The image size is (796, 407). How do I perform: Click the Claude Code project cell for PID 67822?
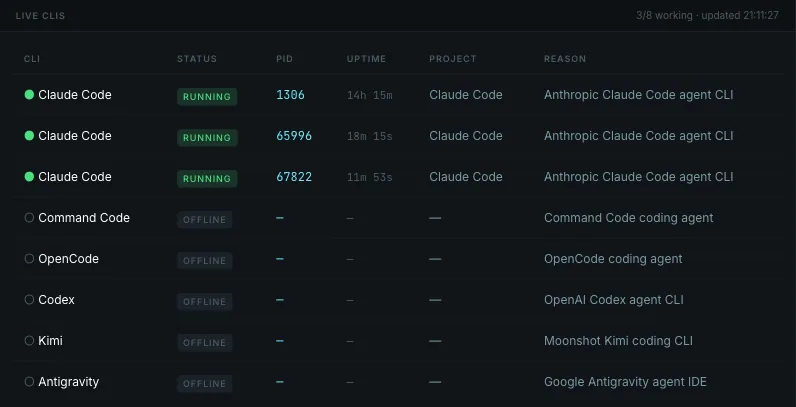click(x=466, y=177)
